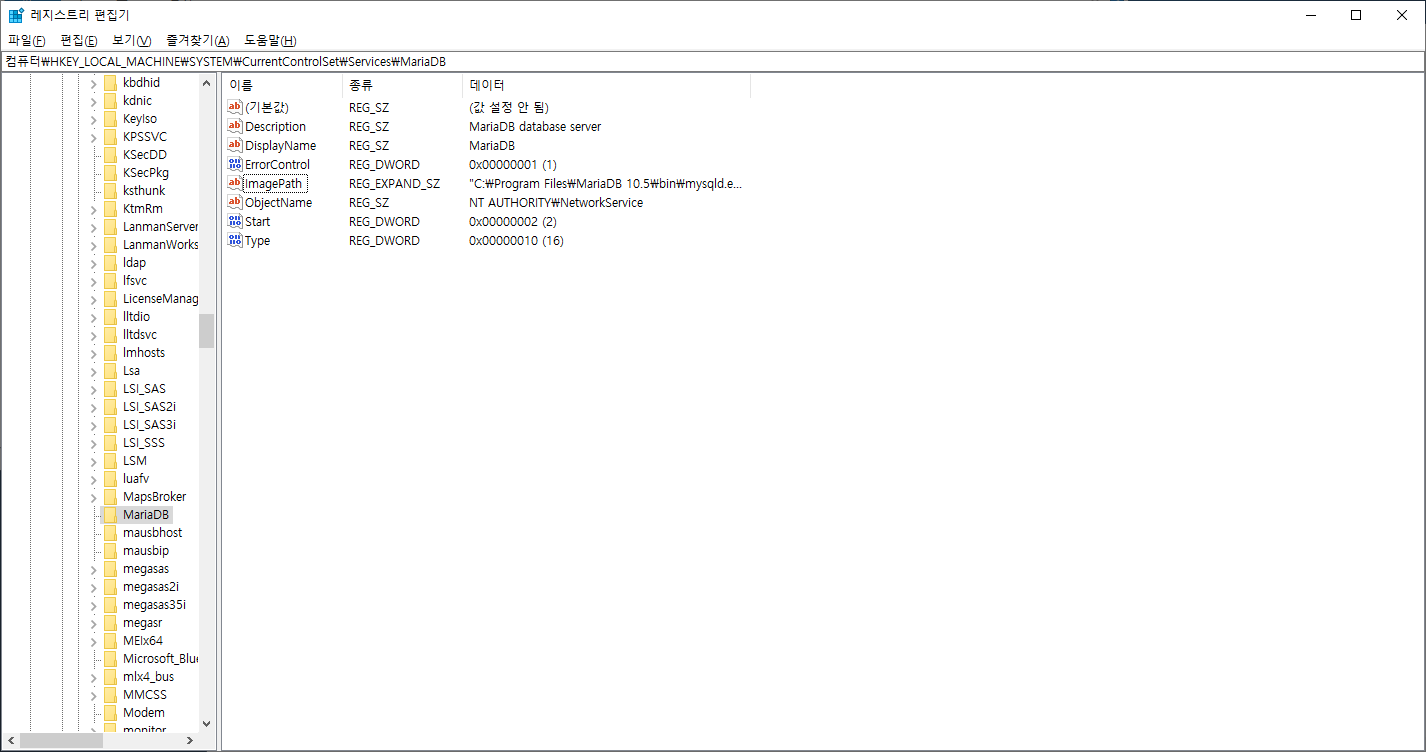1426x752 pixels.
Task: Click the folder icon of Lsa key
Action: (110, 370)
